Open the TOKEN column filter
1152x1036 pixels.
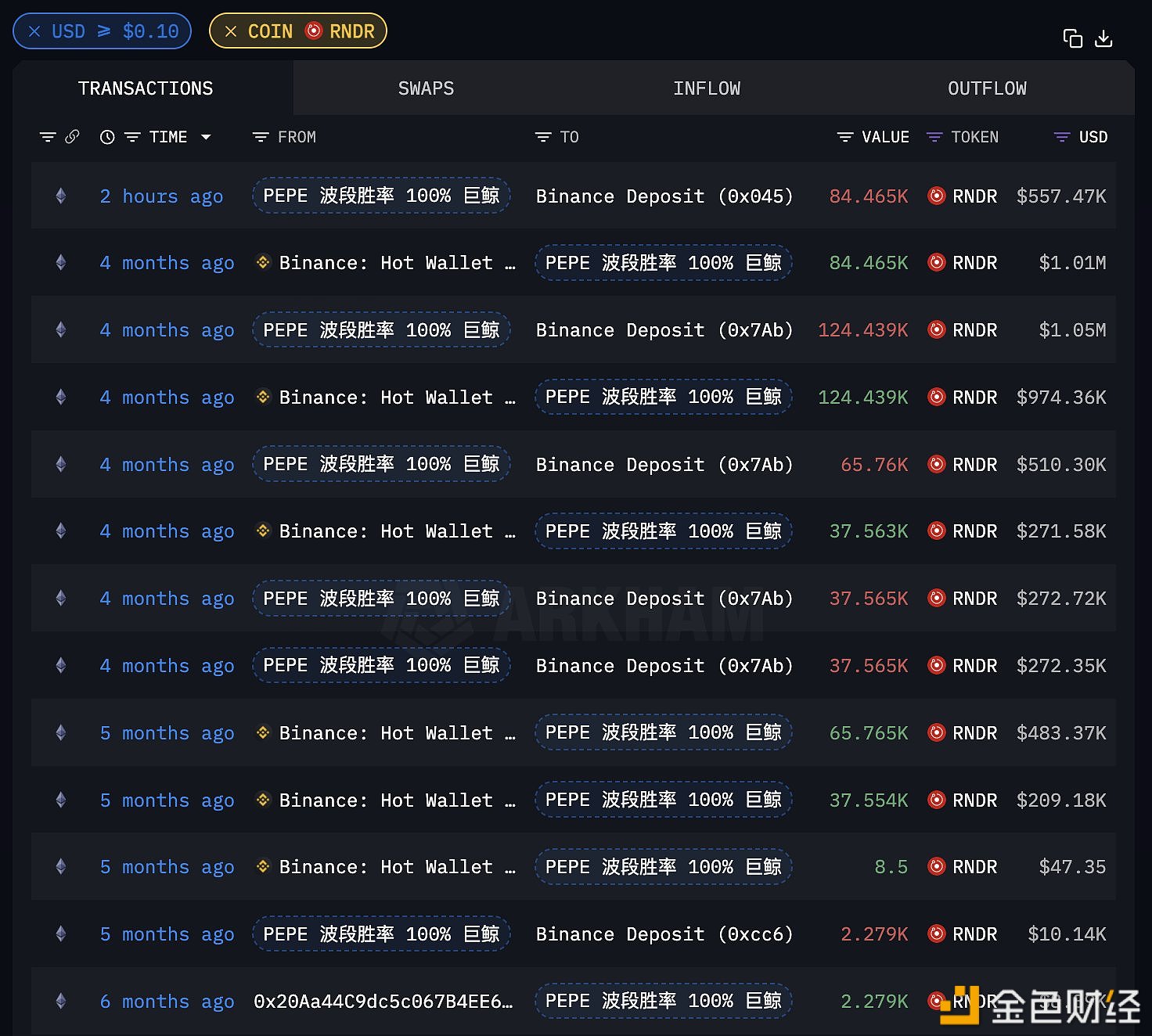(x=934, y=137)
